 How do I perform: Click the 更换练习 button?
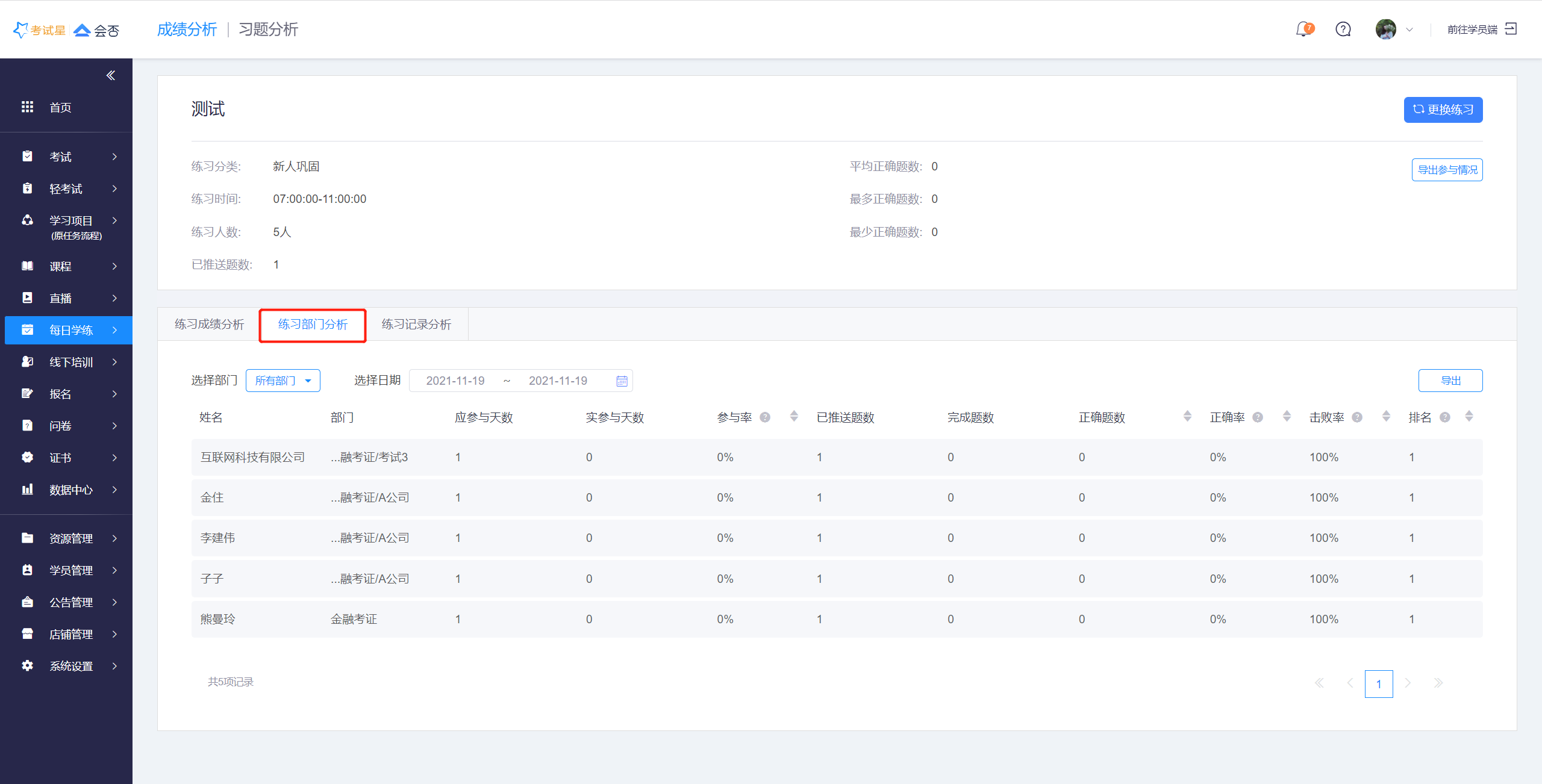pyautogui.click(x=1443, y=110)
